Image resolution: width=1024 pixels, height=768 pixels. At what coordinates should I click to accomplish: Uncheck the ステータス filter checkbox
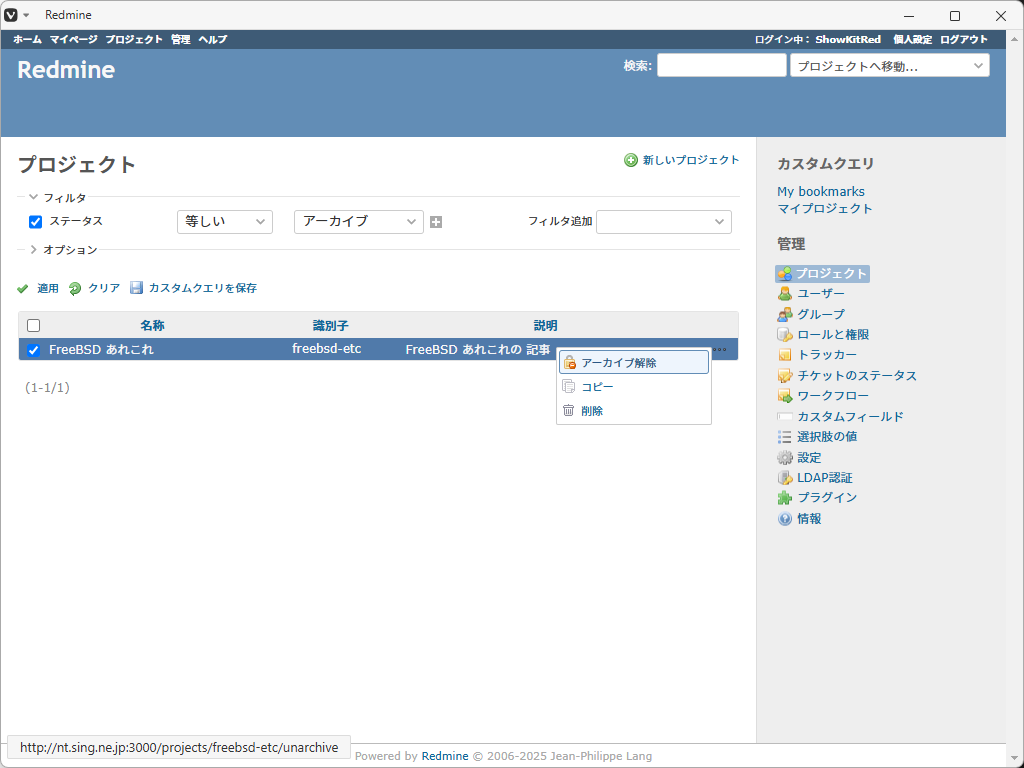point(35,222)
